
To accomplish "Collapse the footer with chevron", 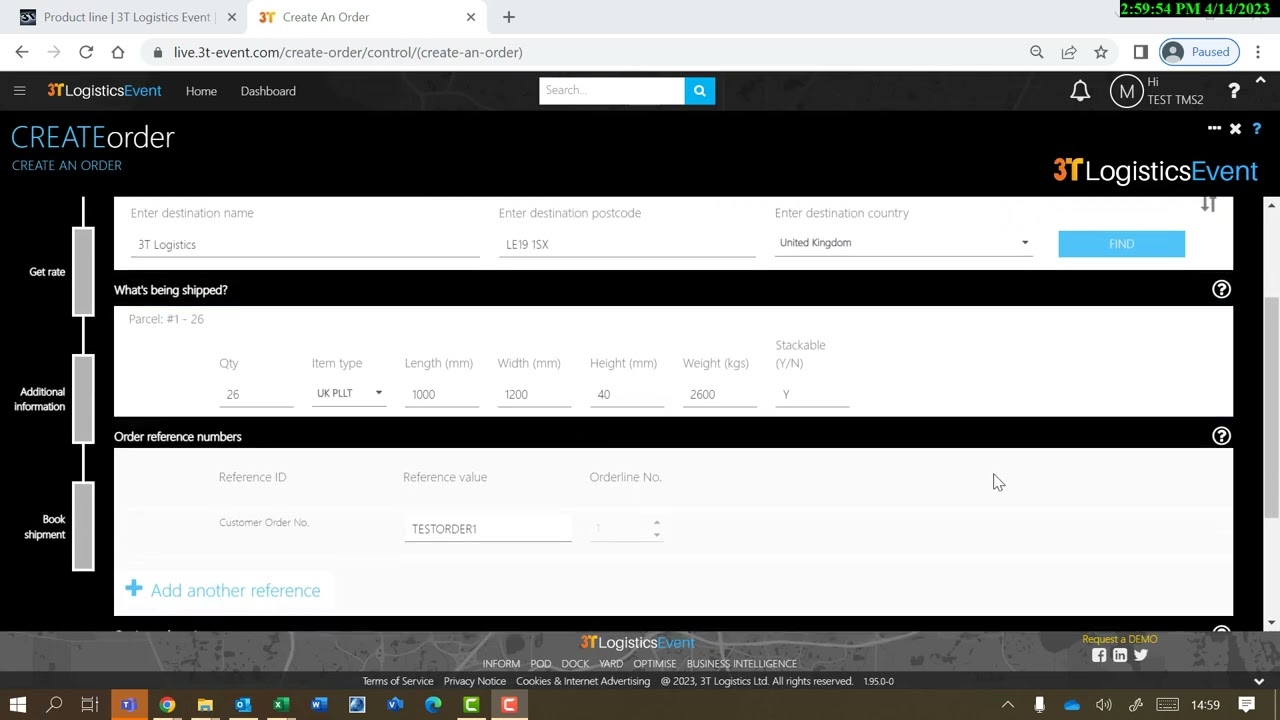I will [x=1259, y=681].
